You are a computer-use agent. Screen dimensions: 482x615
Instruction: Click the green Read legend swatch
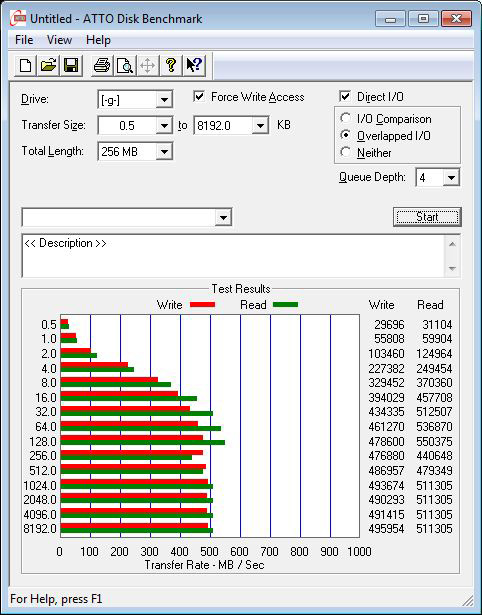click(286, 304)
